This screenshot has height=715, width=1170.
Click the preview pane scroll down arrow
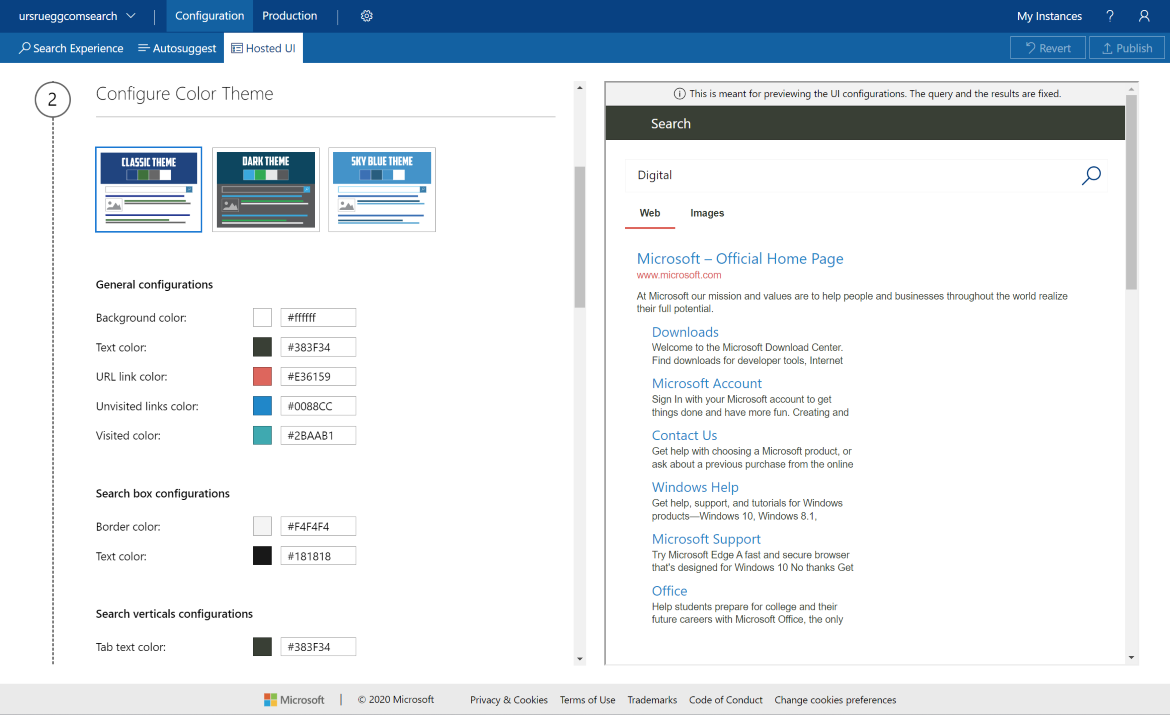1131,658
